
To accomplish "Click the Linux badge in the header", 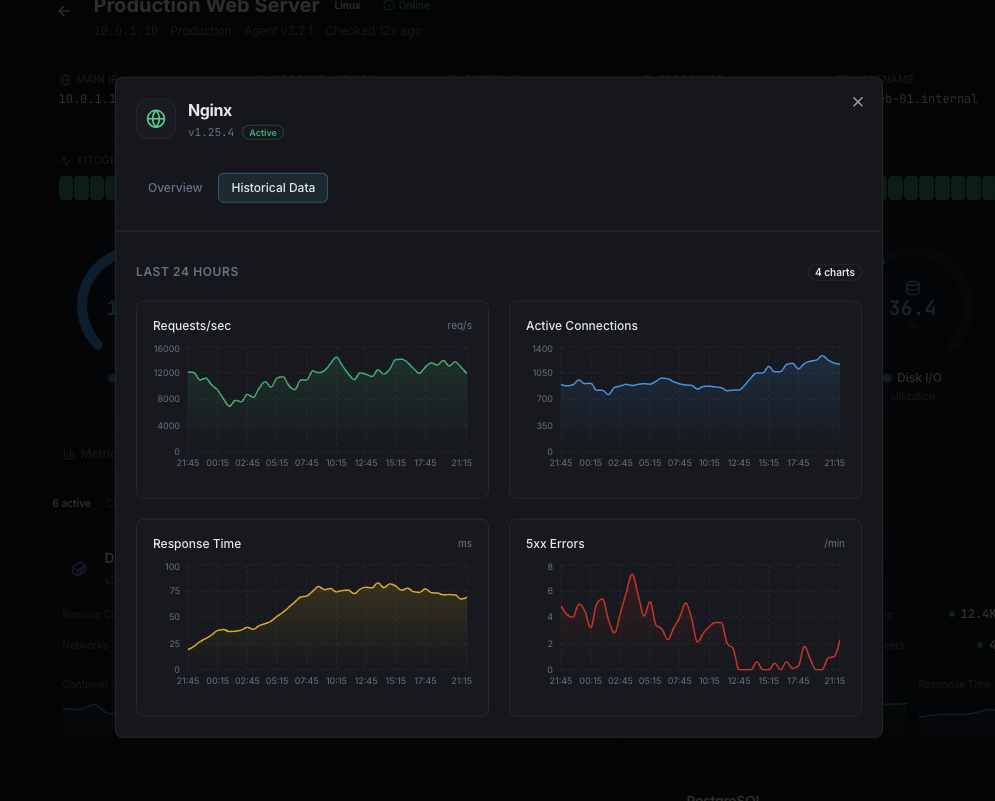I will tap(347, 5).
